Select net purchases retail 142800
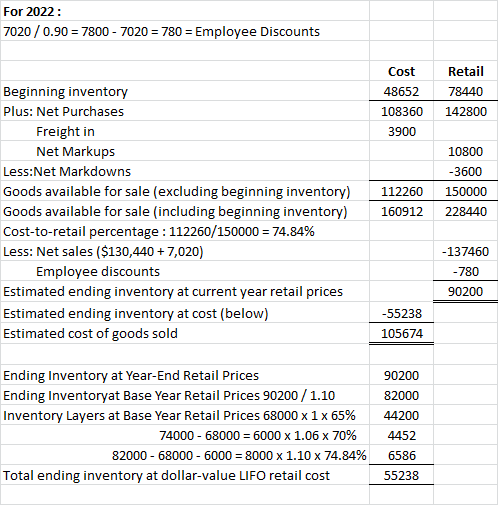 tap(466, 112)
